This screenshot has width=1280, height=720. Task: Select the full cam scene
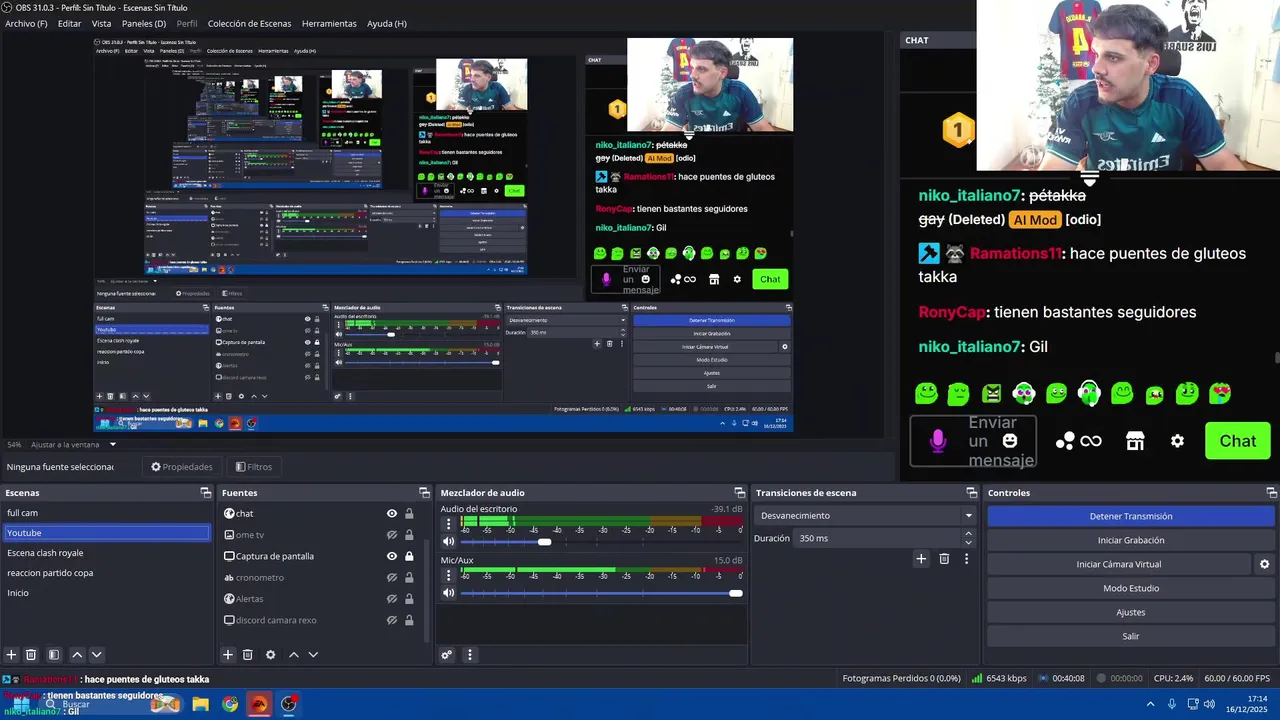click(x=105, y=513)
